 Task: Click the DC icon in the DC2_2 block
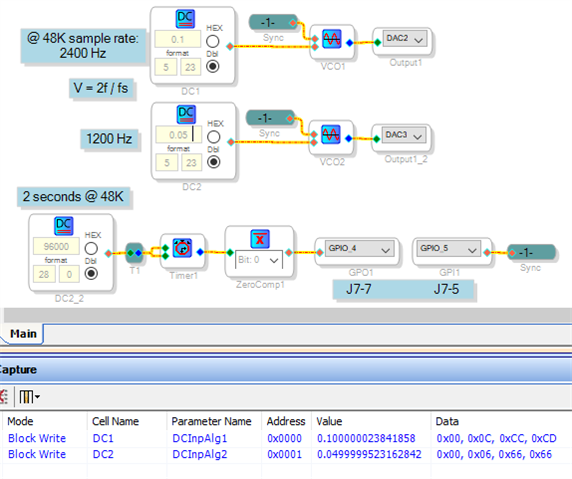63,226
